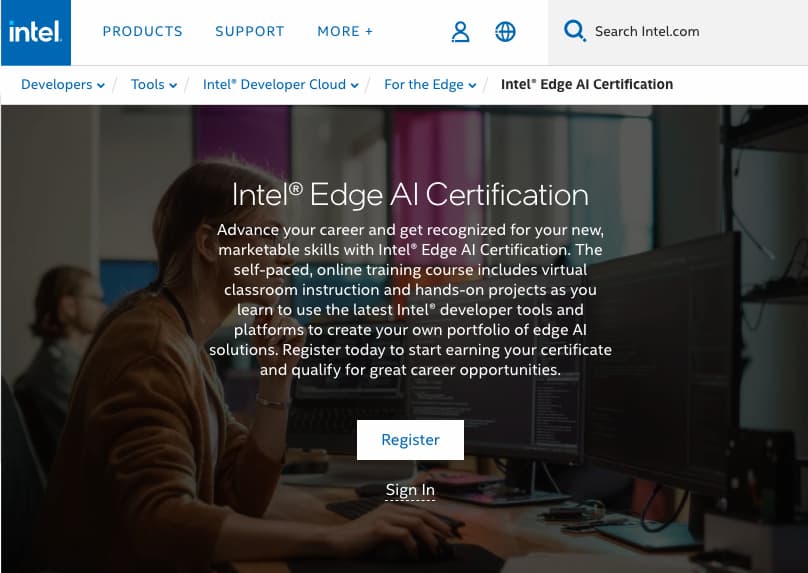Expand the Developers breadcrumb dropdown
Viewport: 808px width, 573px height.
pos(63,85)
